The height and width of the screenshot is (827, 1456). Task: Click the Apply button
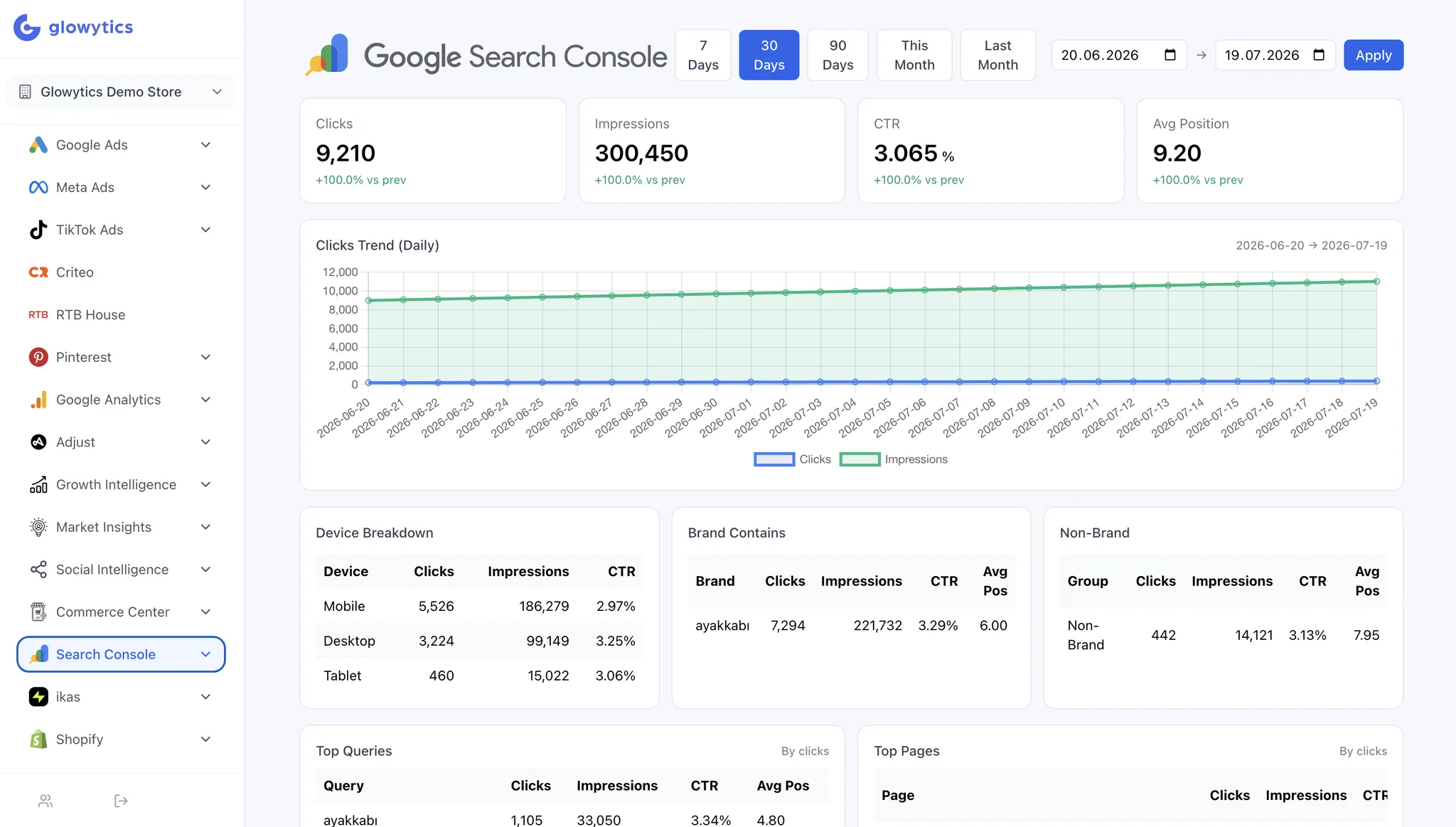(x=1374, y=55)
